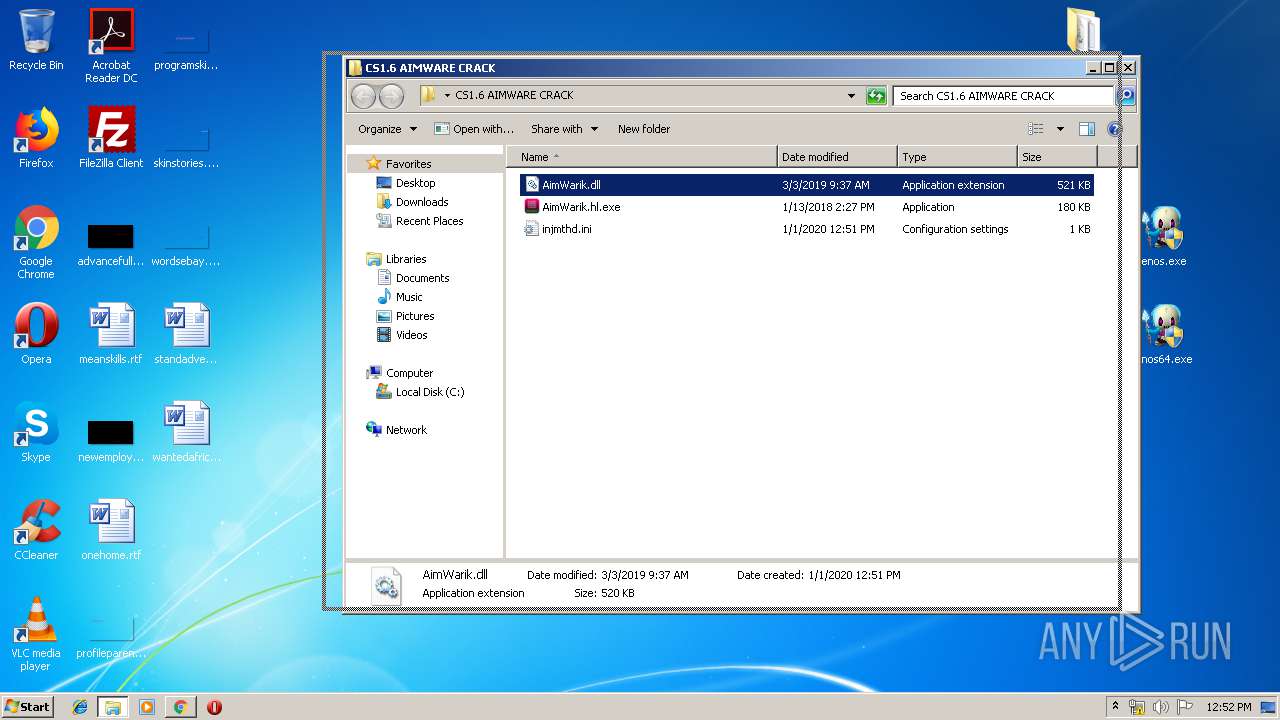The height and width of the screenshot is (720, 1280).
Task: Select the Skype desktop shortcut
Action: click(x=36, y=432)
